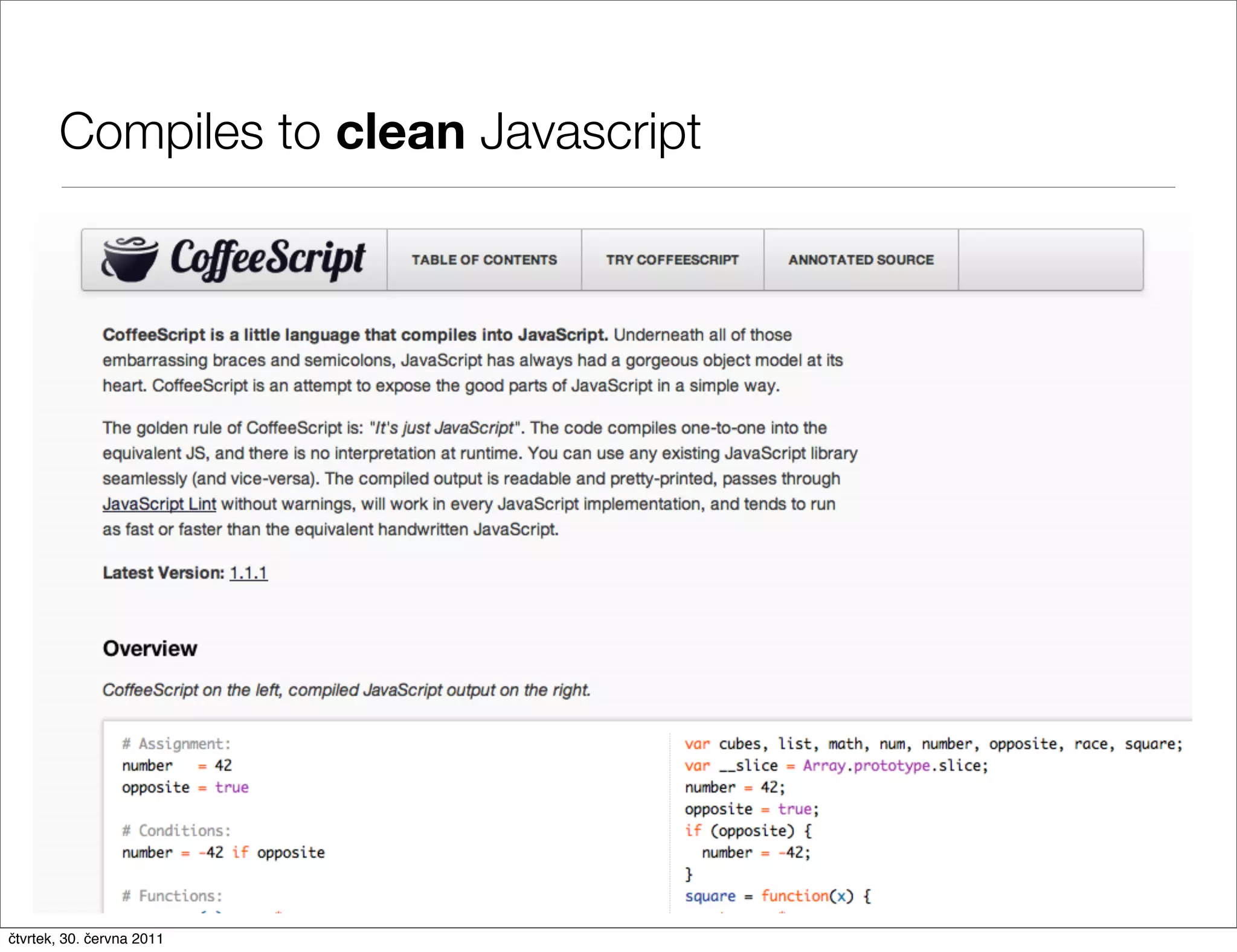The height and width of the screenshot is (952, 1237).
Task: Click the 'var cubes, list, math' JavaScript line
Action: 934,744
